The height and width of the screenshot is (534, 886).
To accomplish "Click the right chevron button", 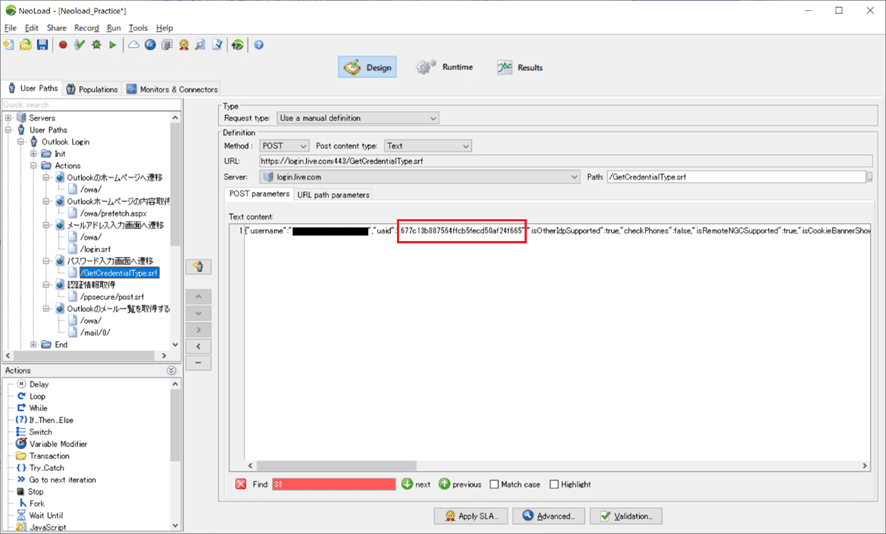I will point(198,329).
